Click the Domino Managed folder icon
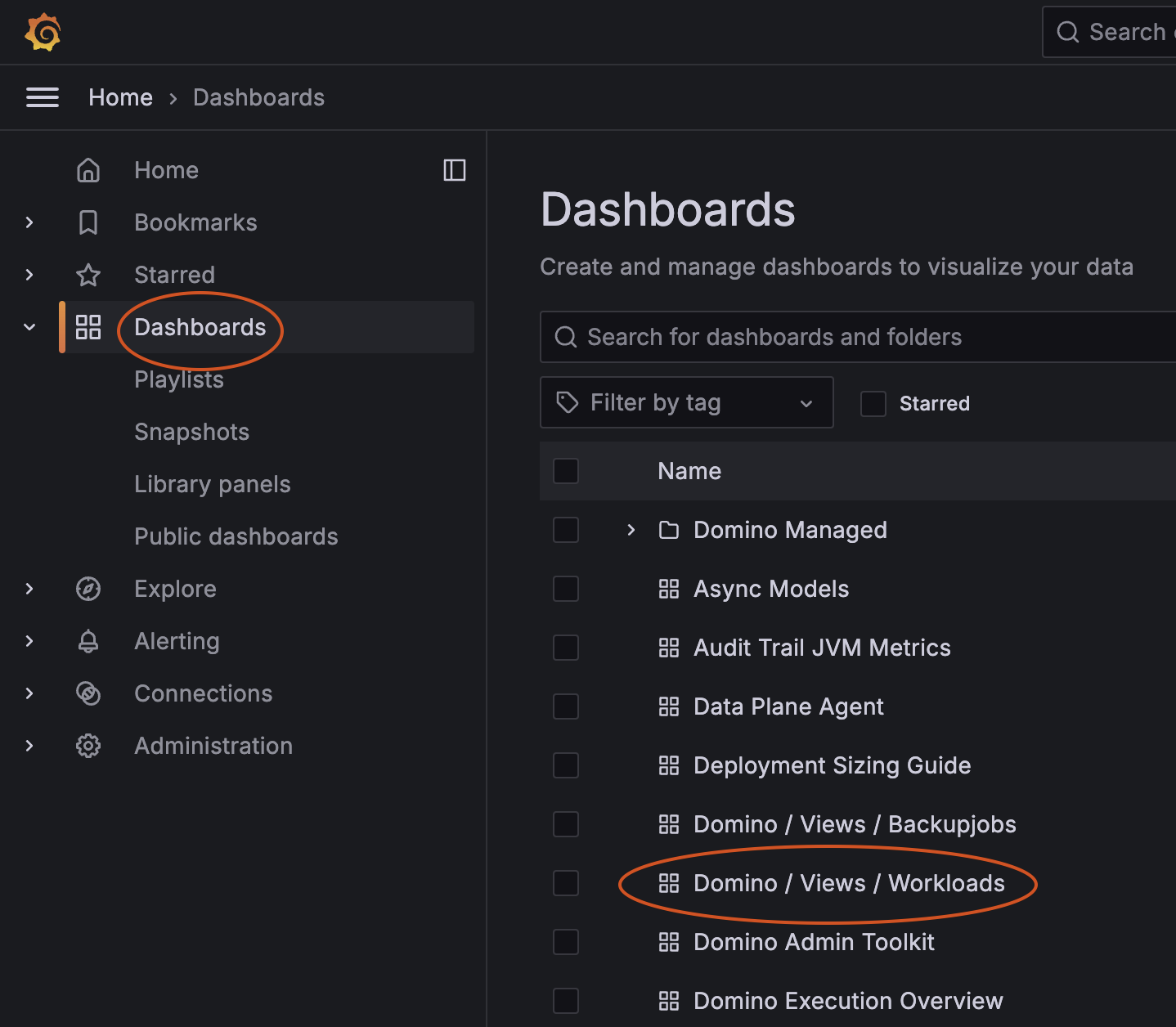The width and height of the screenshot is (1176, 1027). [x=669, y=530]
